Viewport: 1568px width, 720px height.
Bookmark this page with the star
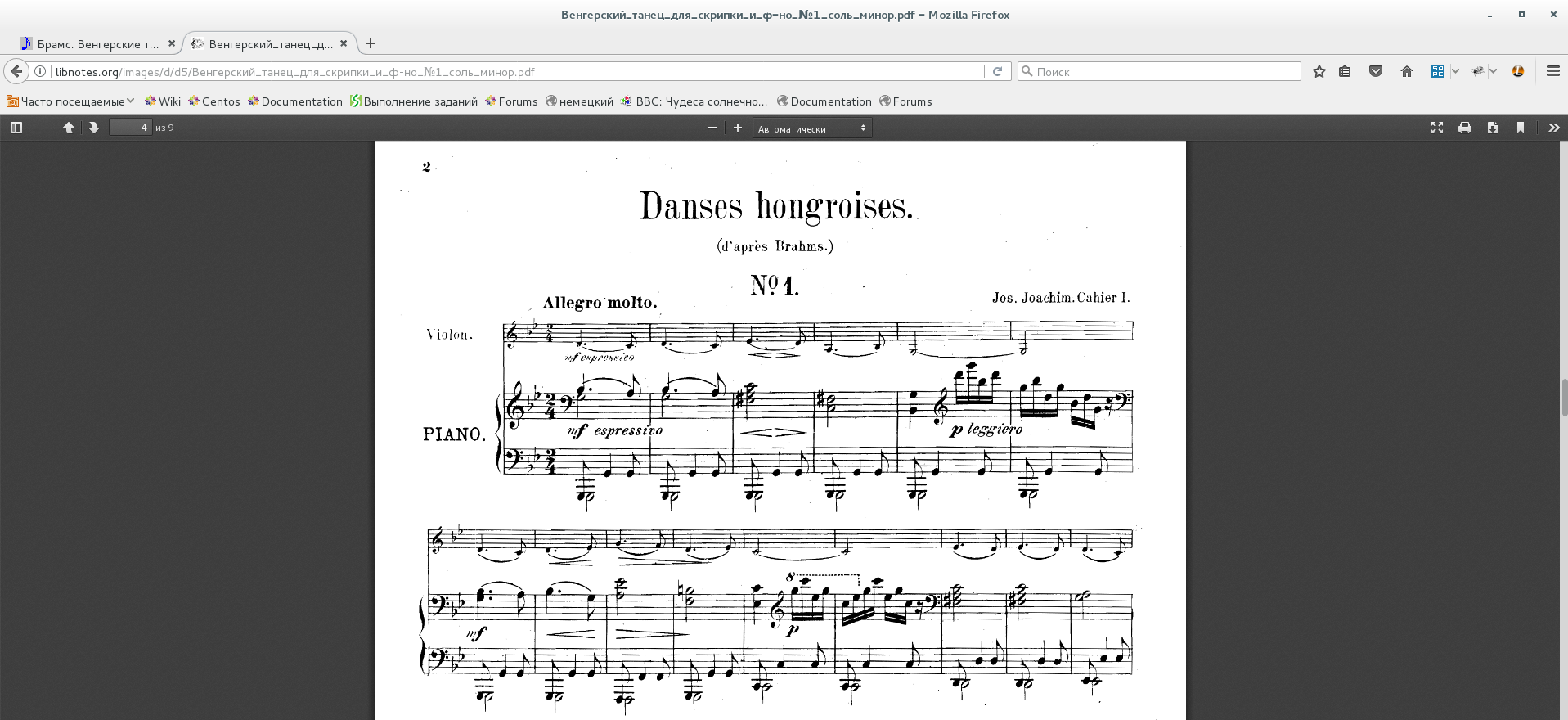pyautogui.click(x=1319, y=71)
